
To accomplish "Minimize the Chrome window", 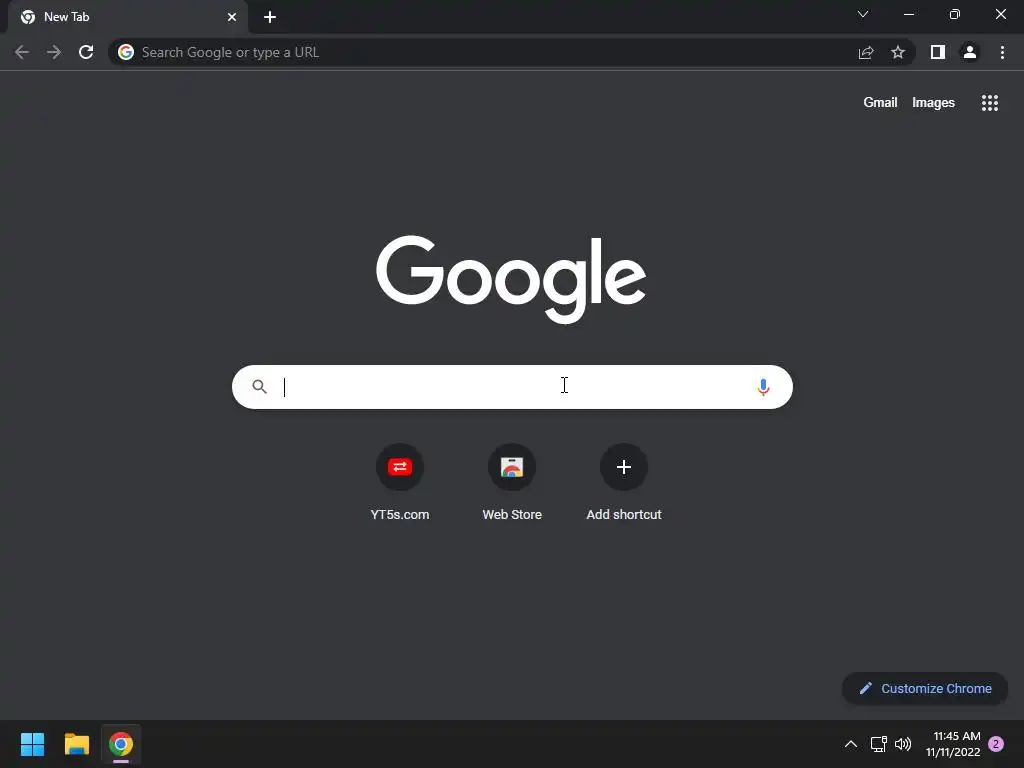I will tap(909, 14).
